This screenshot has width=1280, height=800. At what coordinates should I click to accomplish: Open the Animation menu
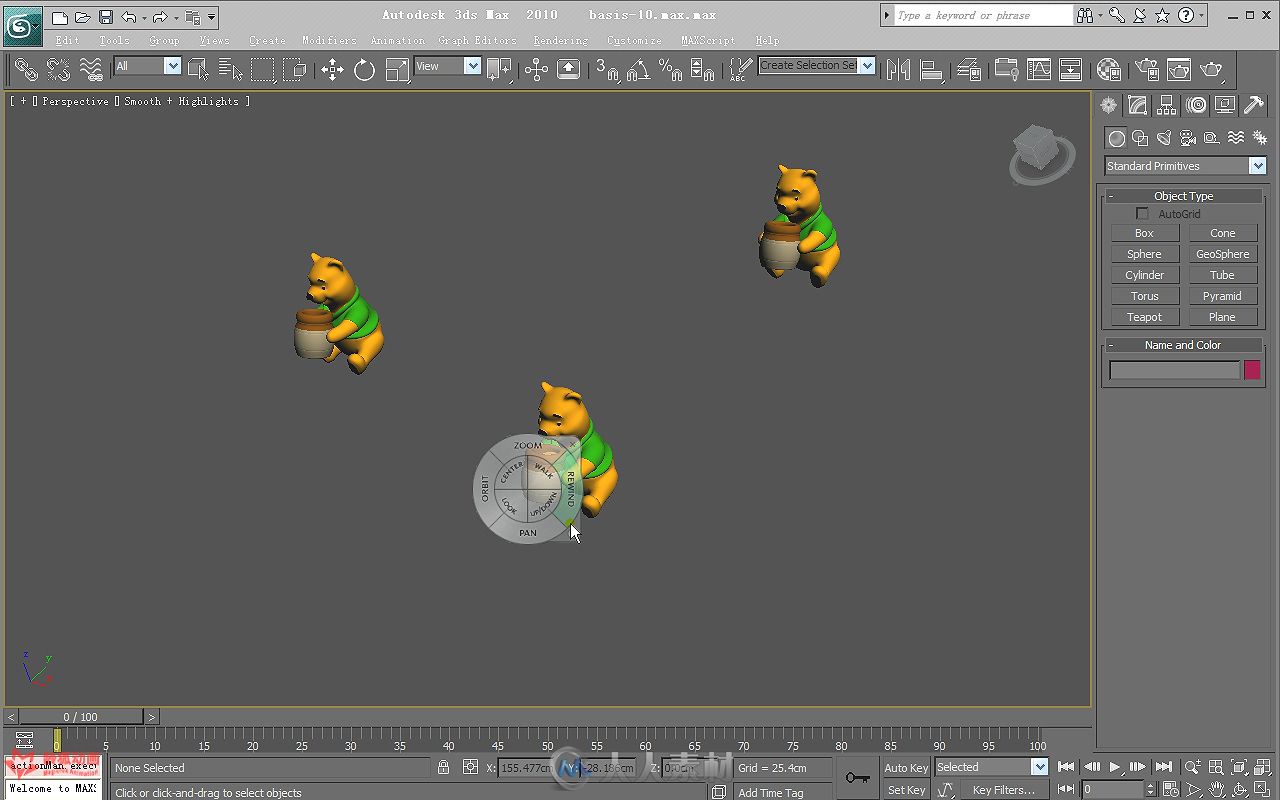[x=398, y=40]
